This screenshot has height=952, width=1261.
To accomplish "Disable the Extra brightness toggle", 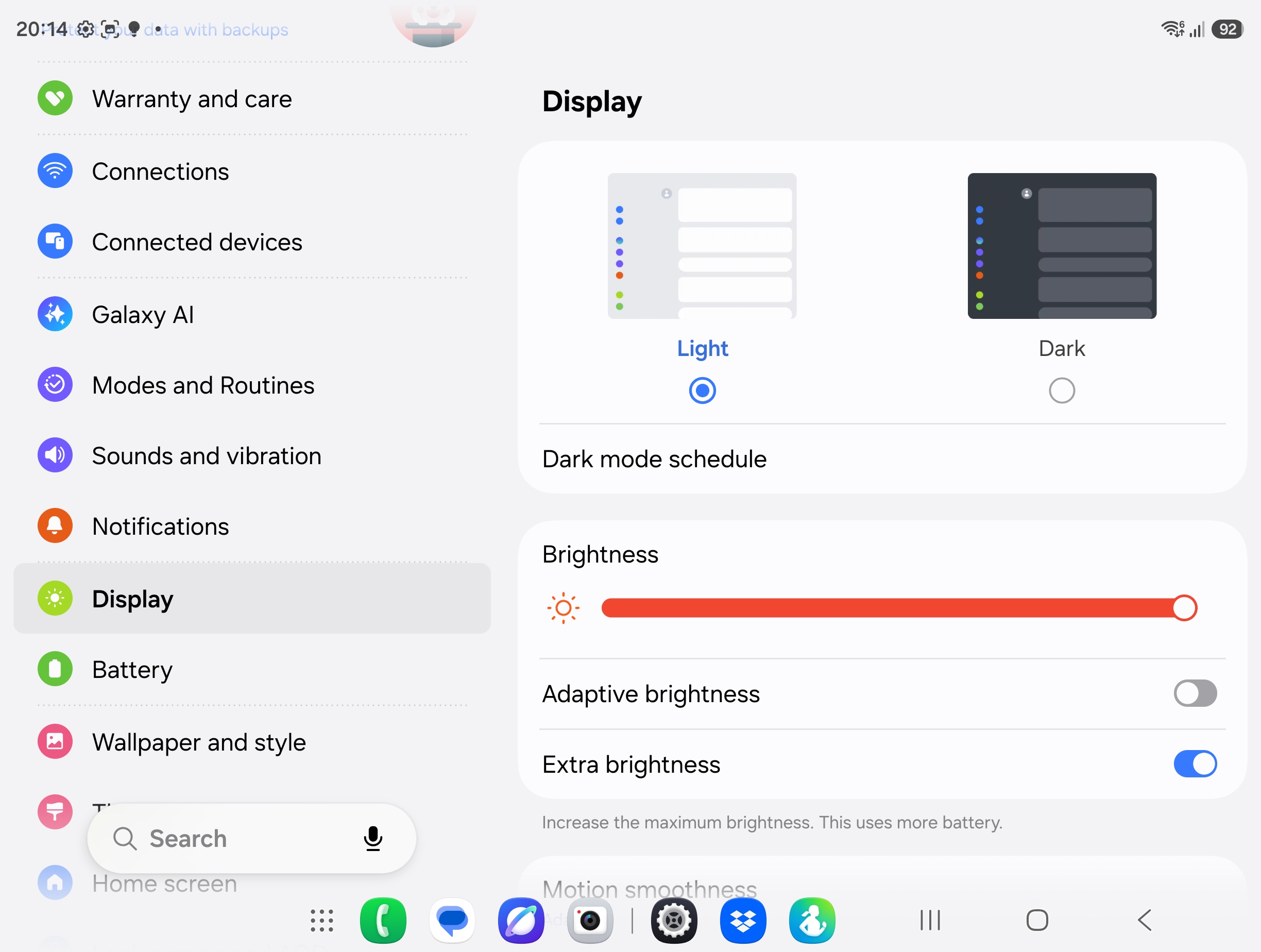I will 1195,764.
